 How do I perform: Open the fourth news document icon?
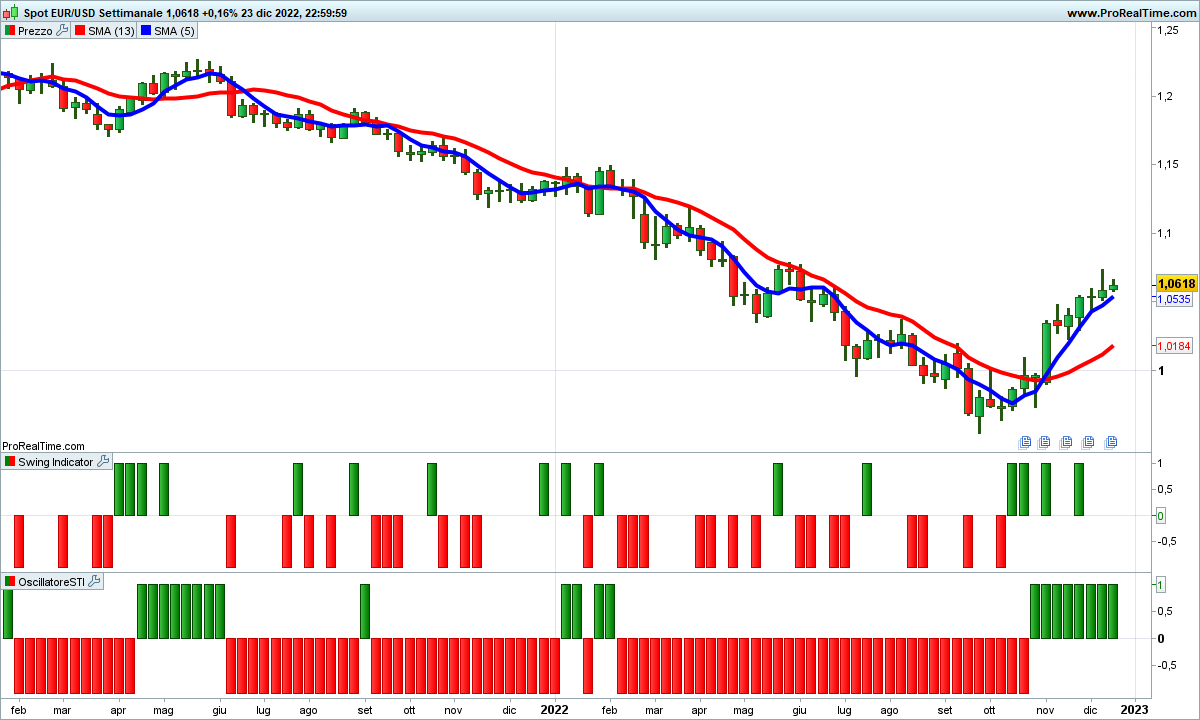pyautogui.click(x=1088, y=441)
